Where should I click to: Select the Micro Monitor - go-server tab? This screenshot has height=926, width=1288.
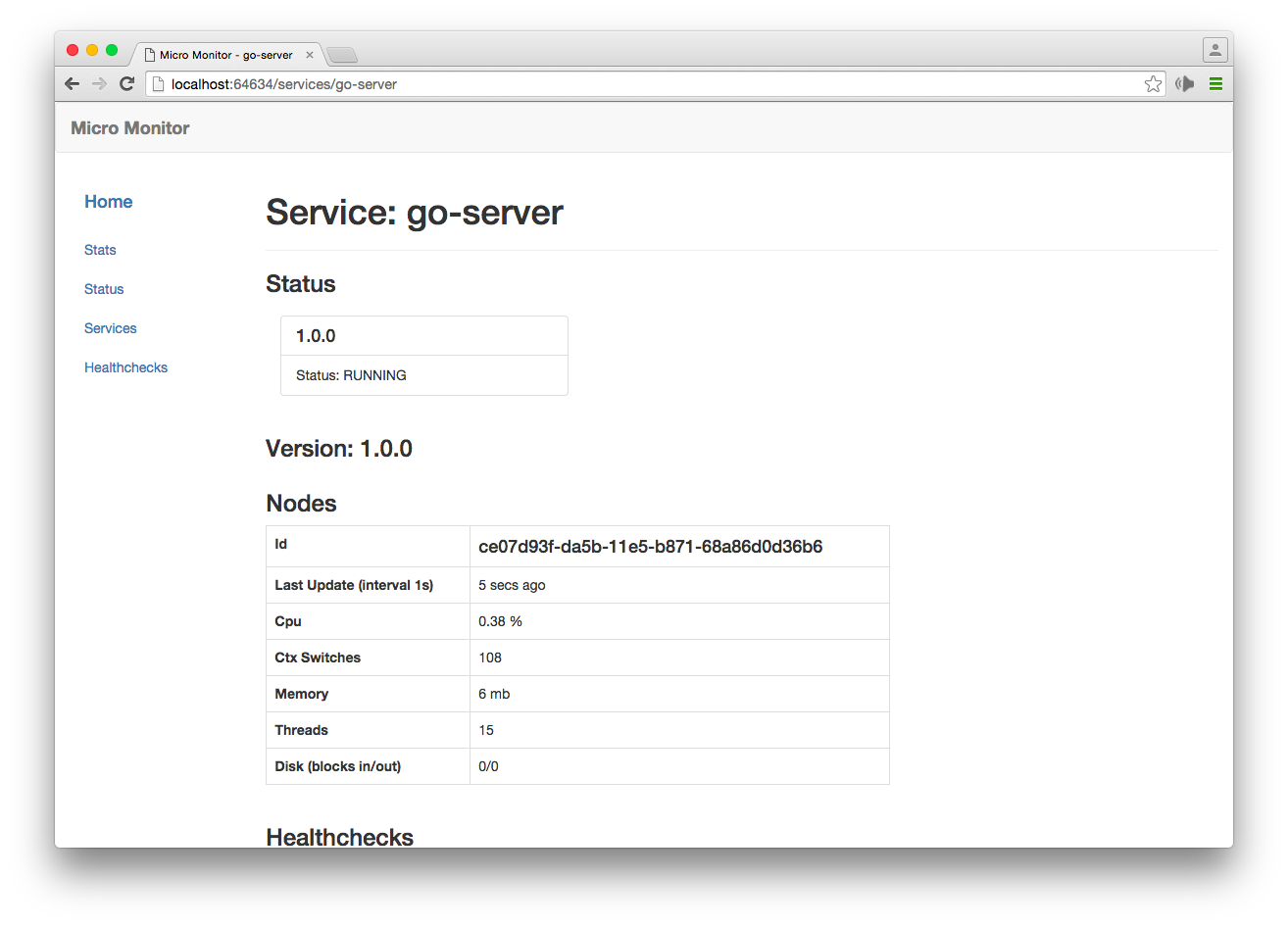(225, 55)
